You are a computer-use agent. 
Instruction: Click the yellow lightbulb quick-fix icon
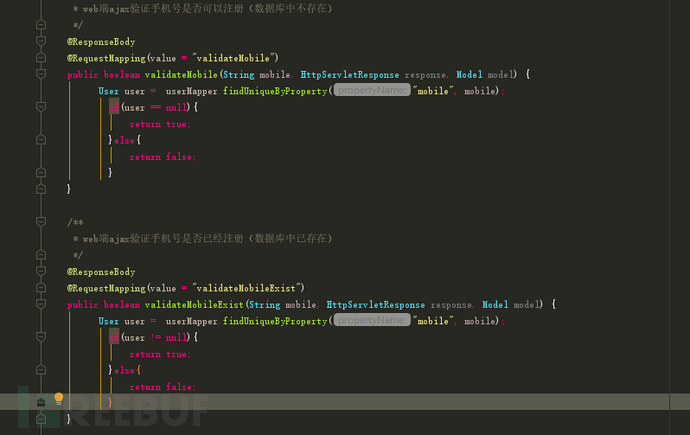59,398
